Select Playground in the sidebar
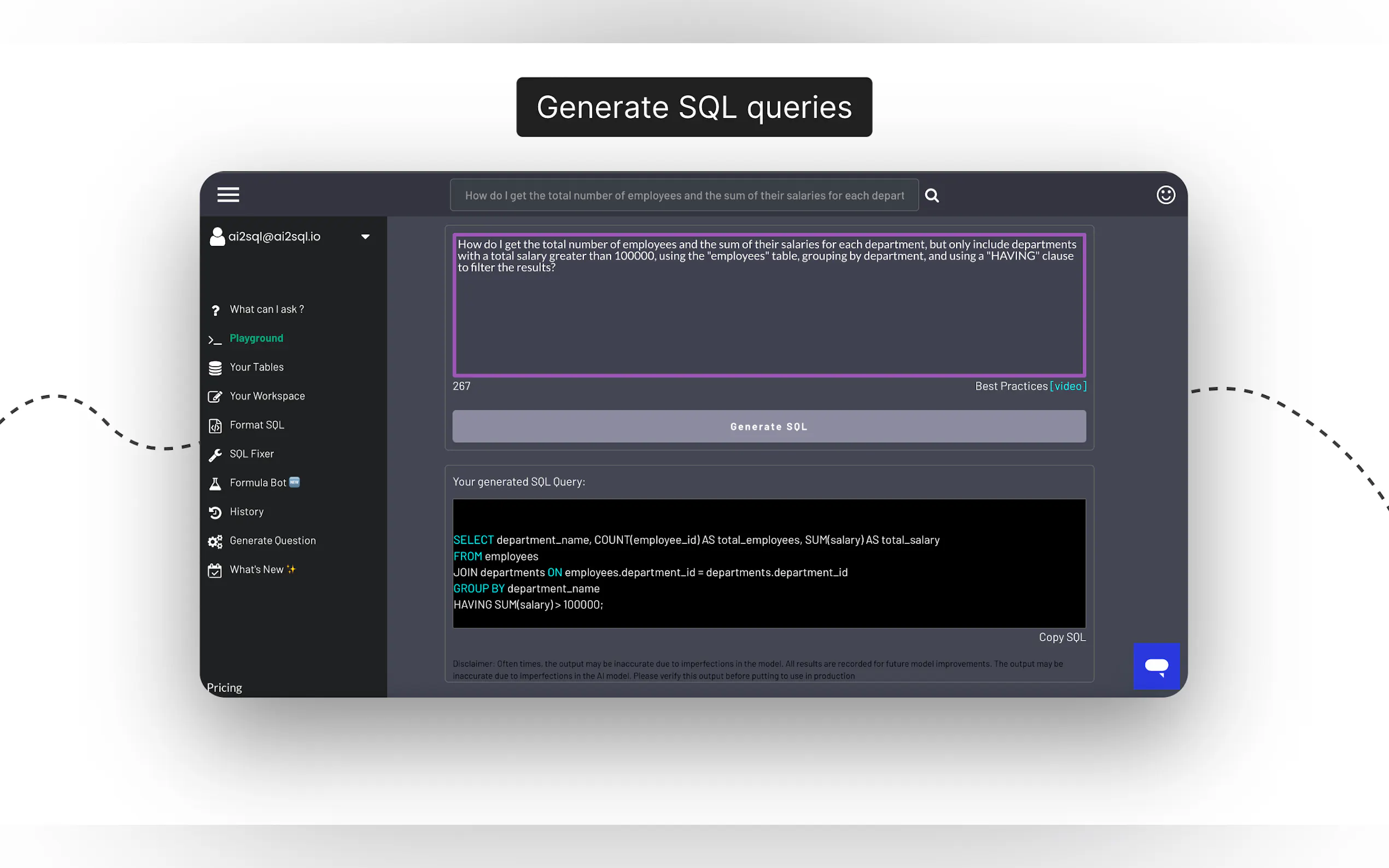The height and width of the screenshot is (868, 1389). tap(256, 338)
